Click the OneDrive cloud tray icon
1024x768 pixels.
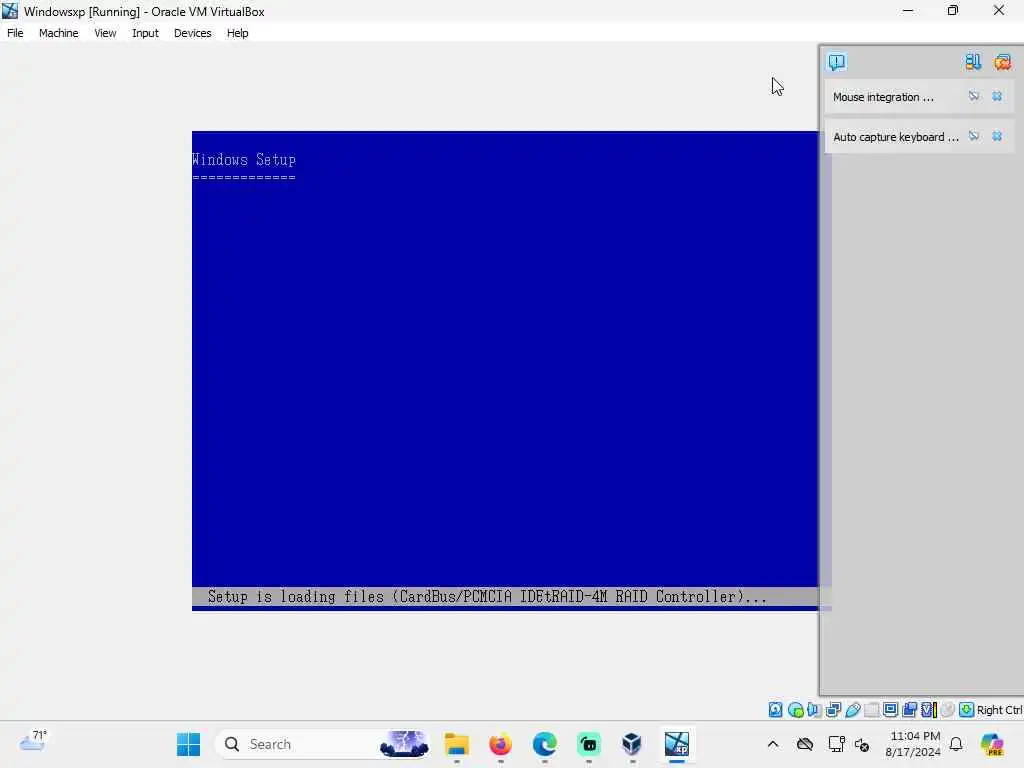coord(805,744)
